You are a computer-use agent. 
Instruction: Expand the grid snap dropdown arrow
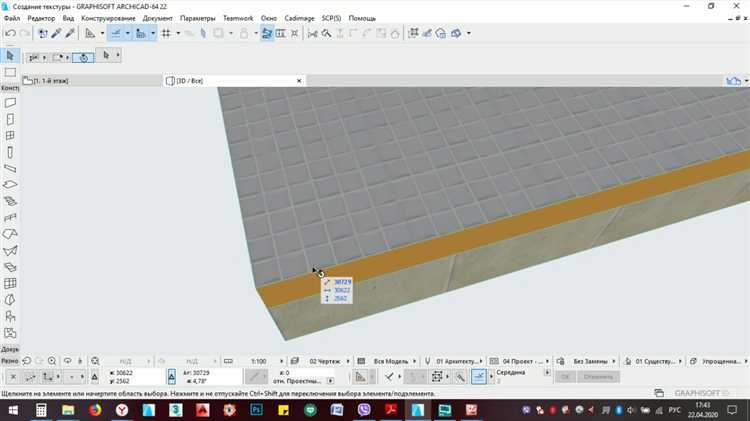178,33
